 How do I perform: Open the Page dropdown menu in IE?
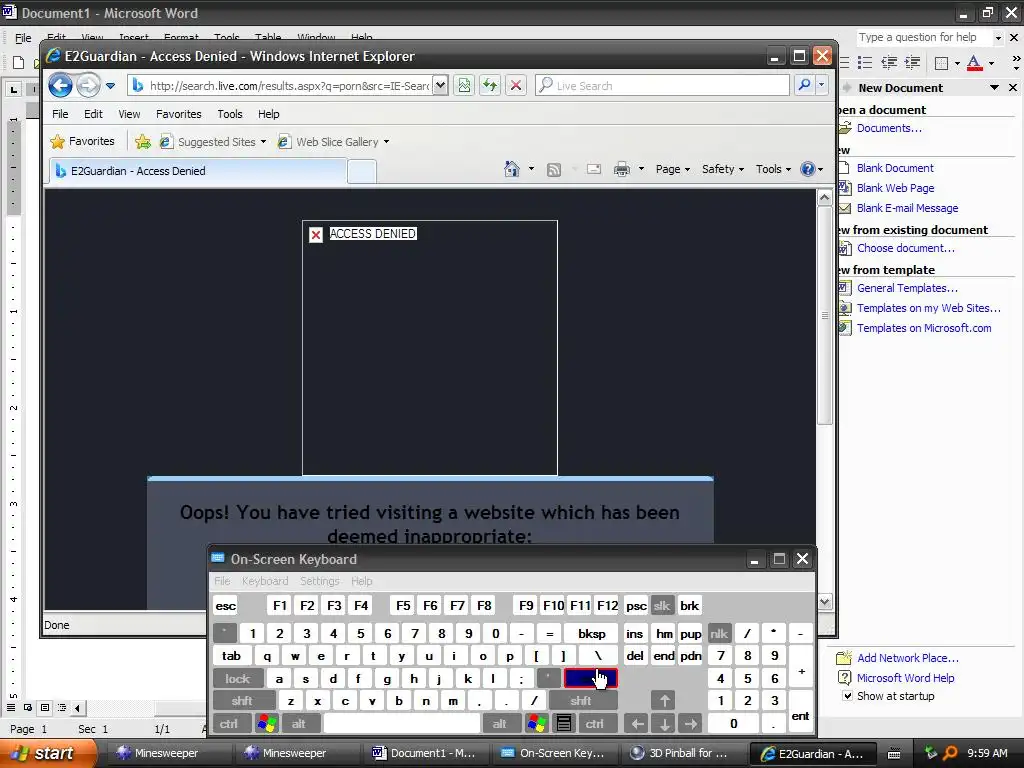[x=673, y=169]
